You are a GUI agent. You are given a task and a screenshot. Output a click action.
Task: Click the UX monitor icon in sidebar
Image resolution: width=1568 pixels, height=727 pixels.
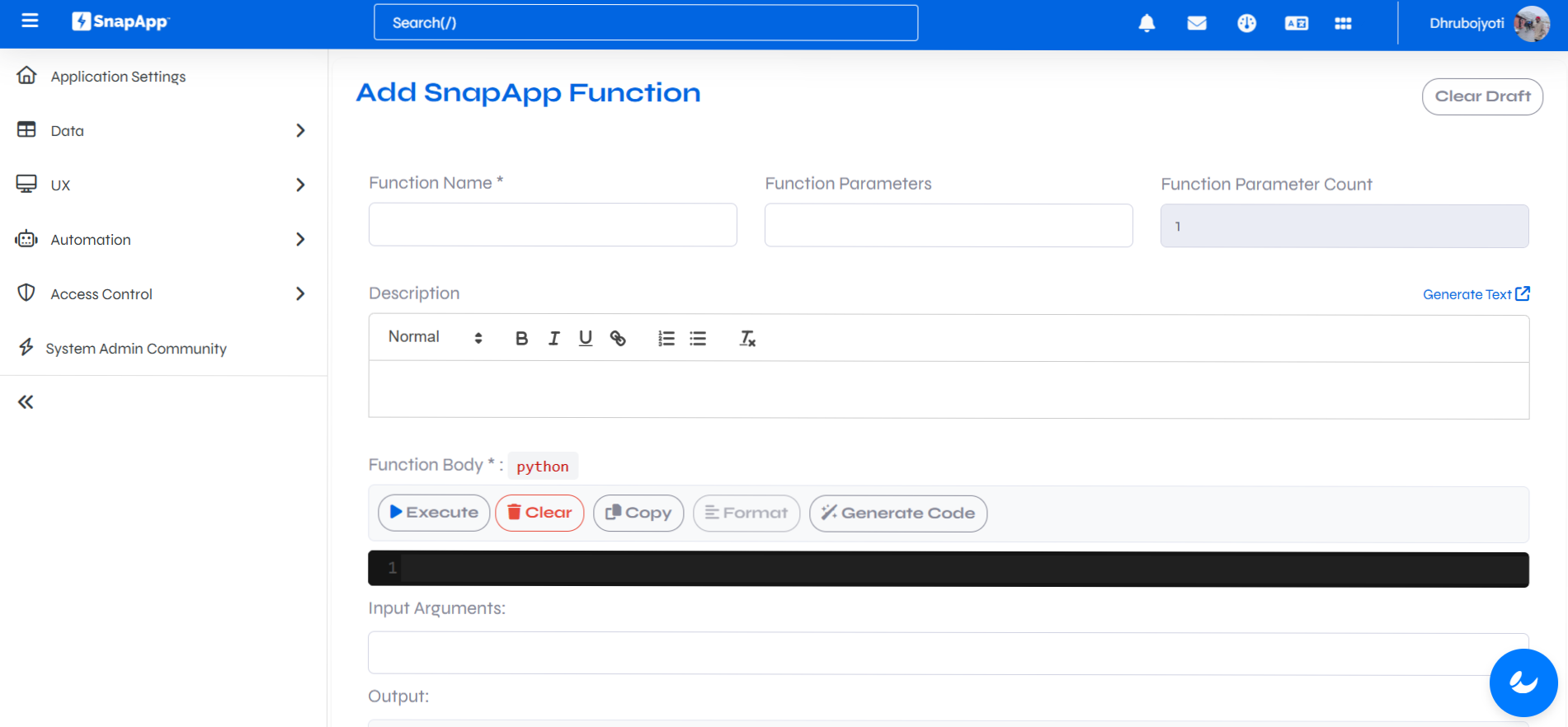[26, 184]
